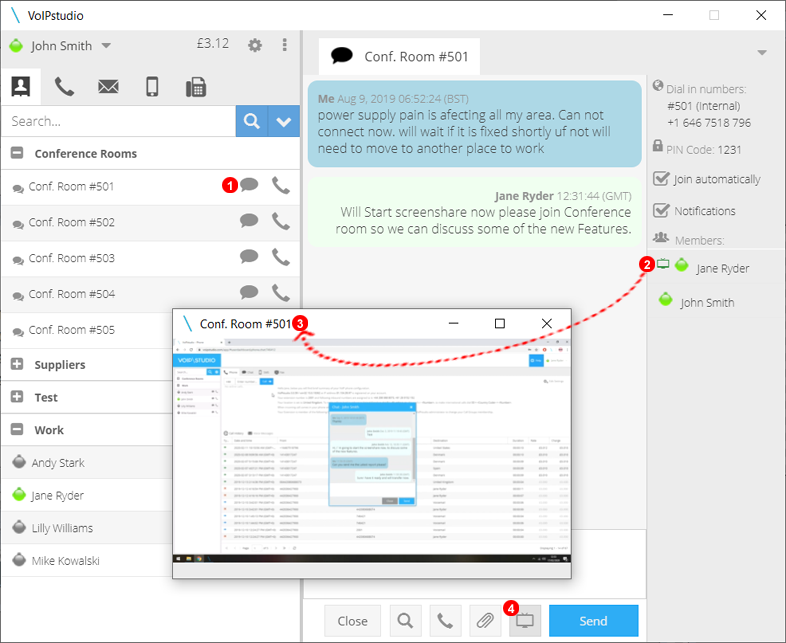The height and width of the screenshot is (643, 786).
Task: Toggle Join automatically checkbox
Action: pyautogui.click(x=661, y=178)
